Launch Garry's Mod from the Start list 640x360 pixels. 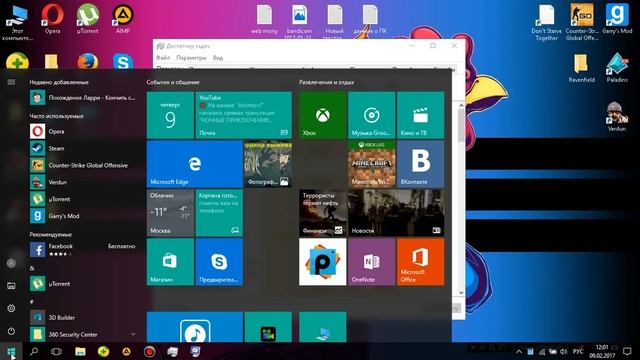[82, 216]
